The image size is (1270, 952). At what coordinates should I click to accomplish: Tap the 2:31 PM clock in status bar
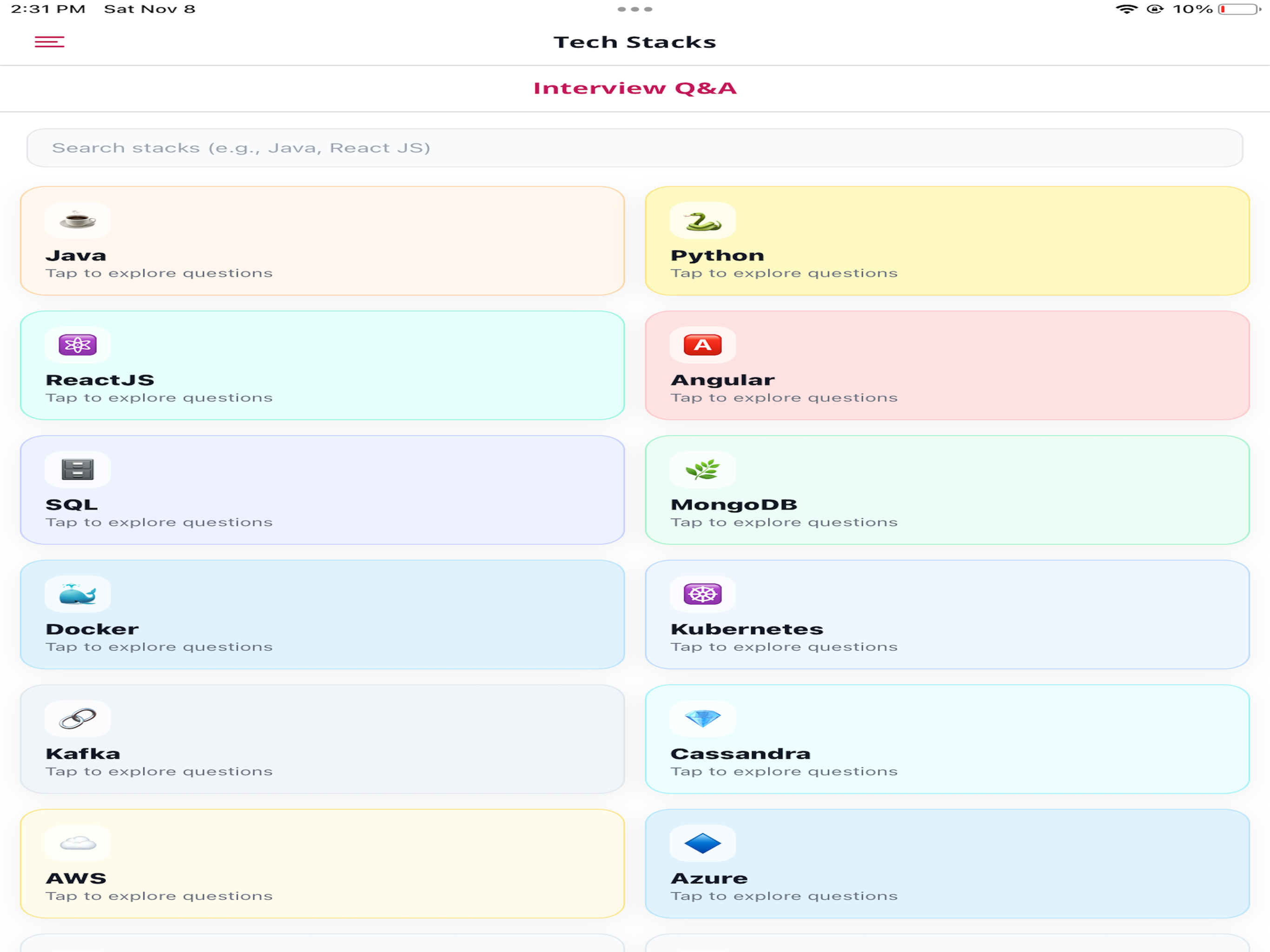(48, 9)
